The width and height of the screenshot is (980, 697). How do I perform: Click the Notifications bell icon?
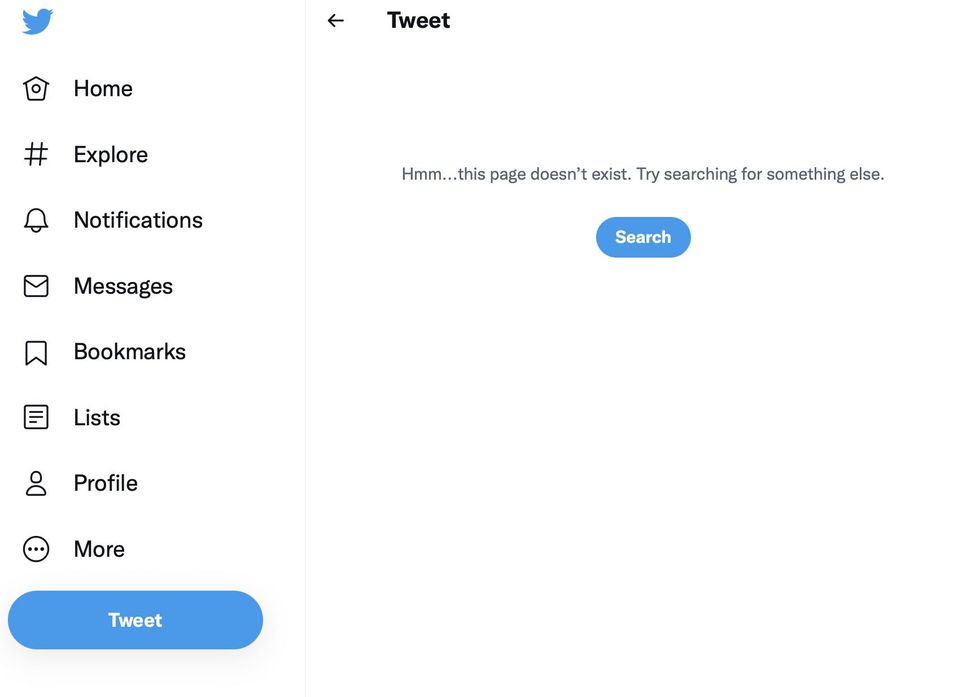click(x=36, y=220)
